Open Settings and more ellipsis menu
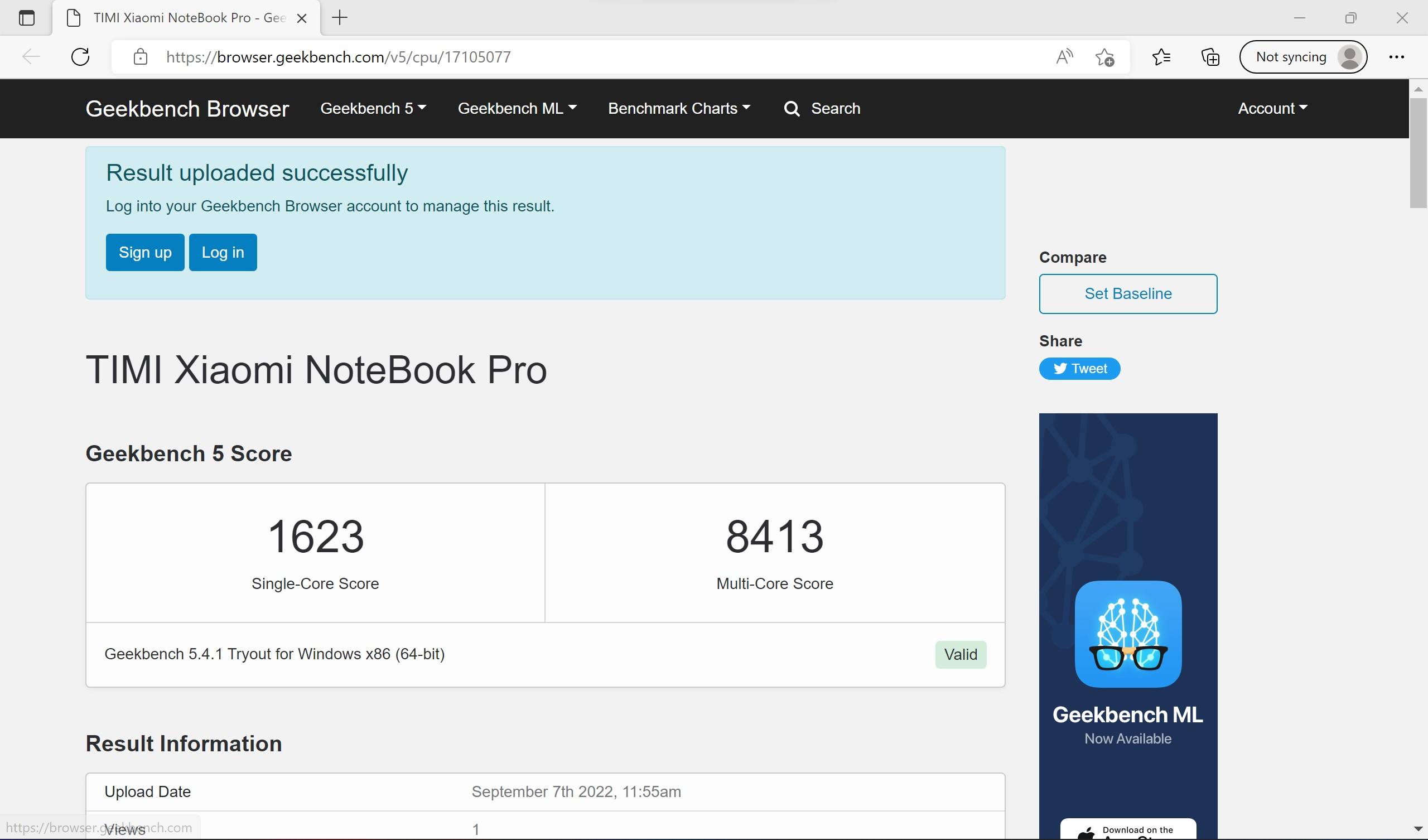This screenshot has width=1428, height=840. (1396, 57)
